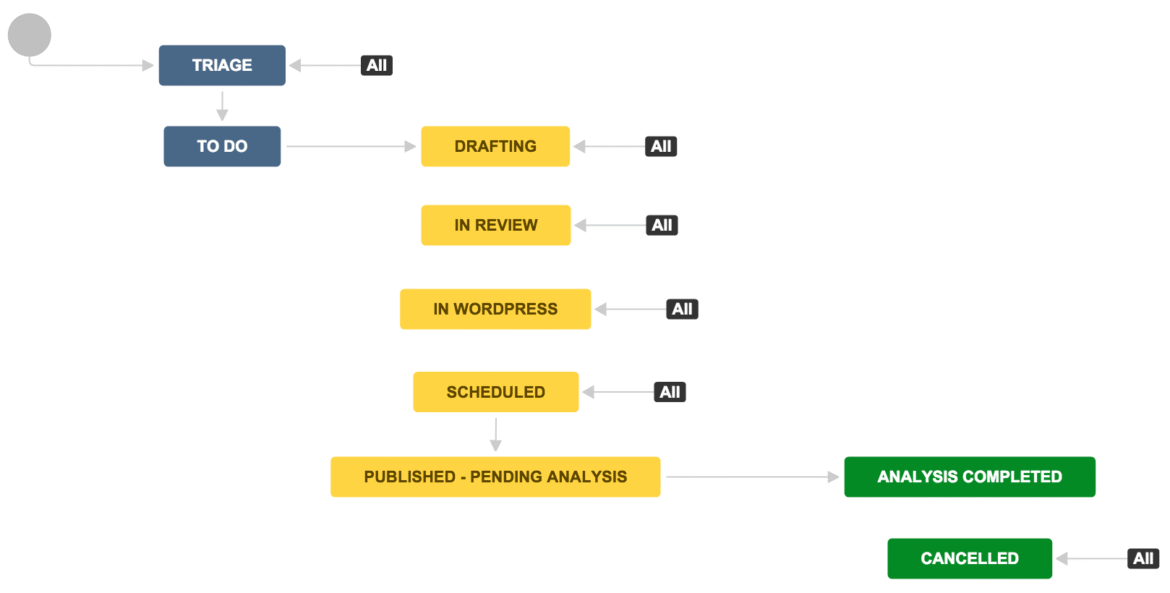Select PUBLISHED - PENDING ANALYSIS status

coord(495,477)
